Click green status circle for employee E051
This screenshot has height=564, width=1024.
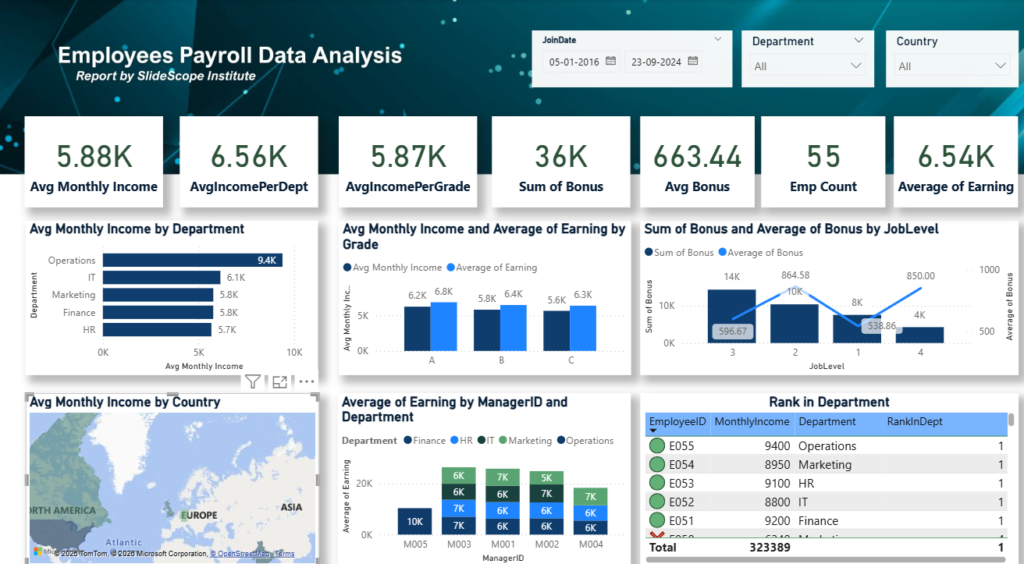657,520
